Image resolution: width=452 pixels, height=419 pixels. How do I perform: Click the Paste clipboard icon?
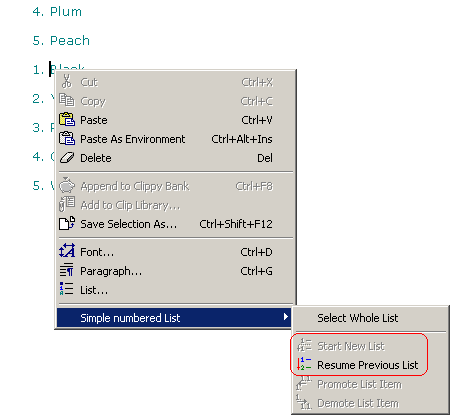(x=67, y=119)
